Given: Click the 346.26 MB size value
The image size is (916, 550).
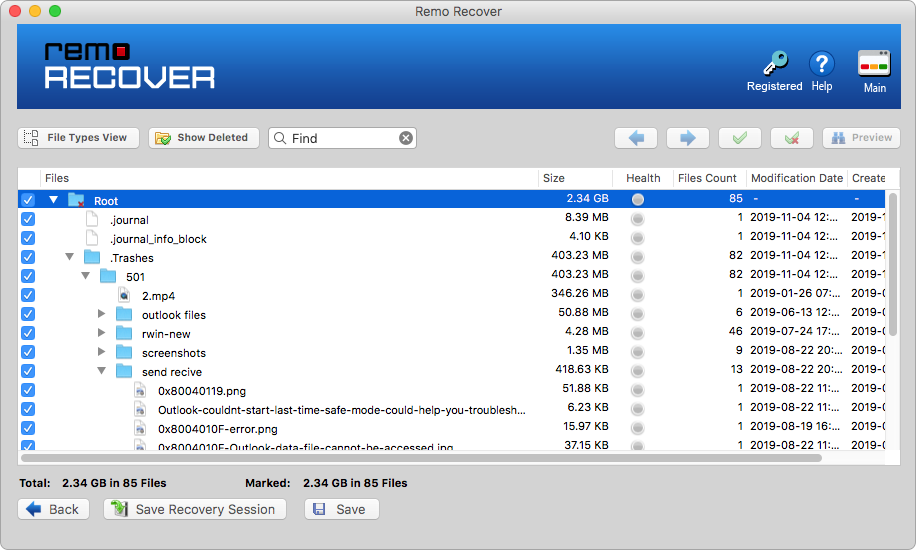Looking at the screenshot, I should [x=580, y=293].
